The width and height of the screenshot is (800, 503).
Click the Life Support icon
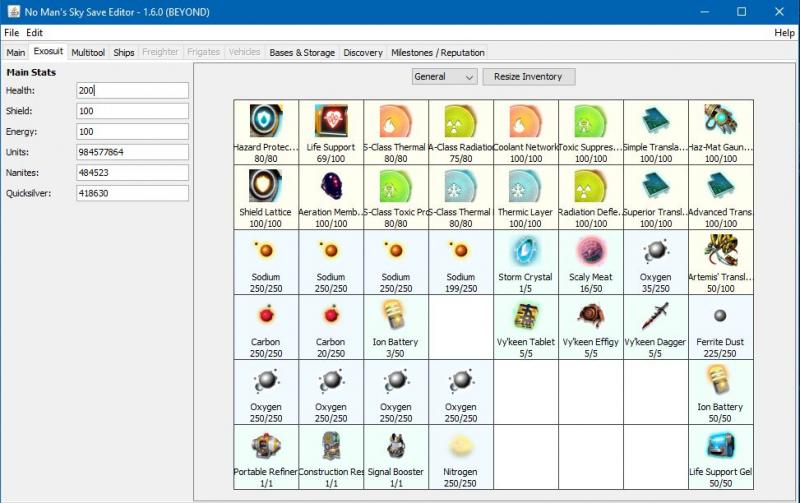tap(331, 121)
